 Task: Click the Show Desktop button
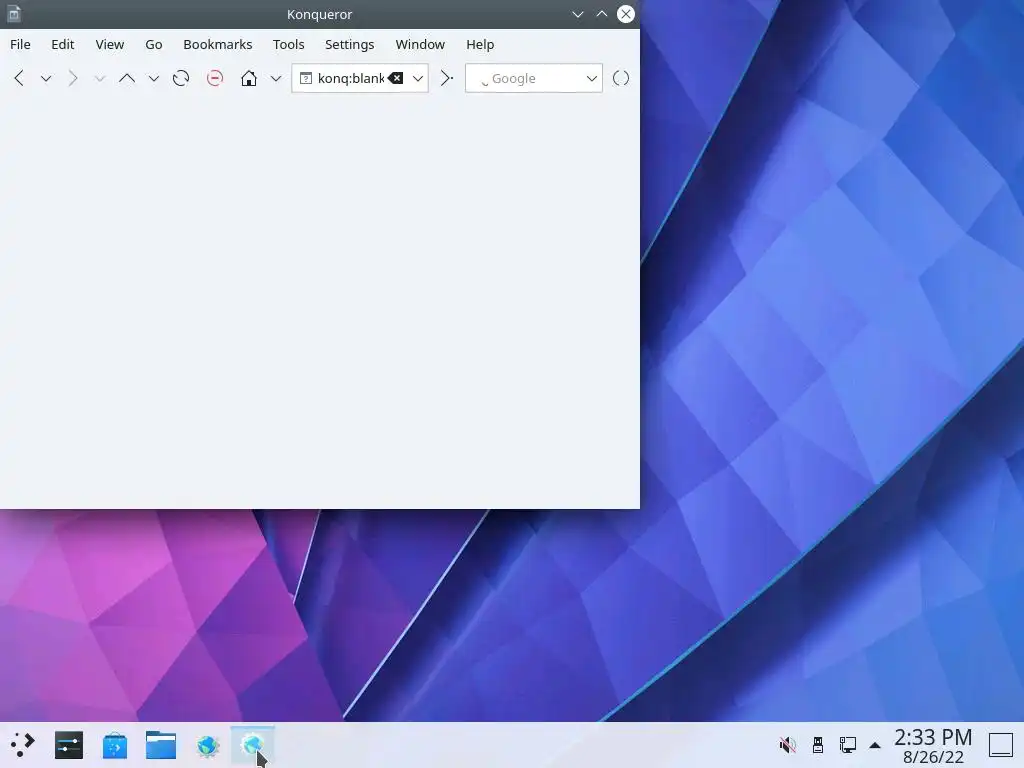[1001, 745]
